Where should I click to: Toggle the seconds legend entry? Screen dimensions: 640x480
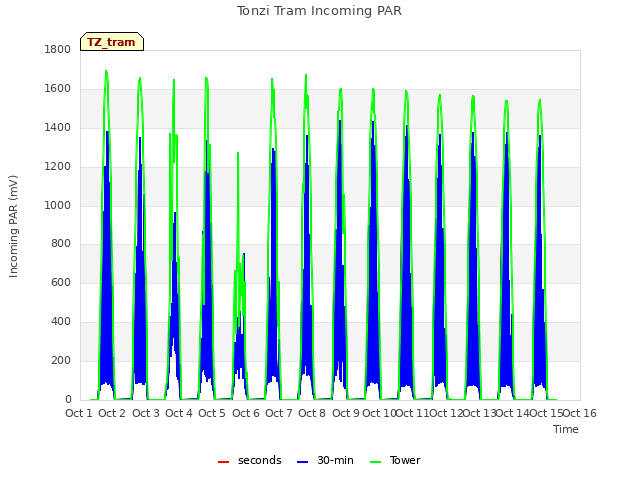(249, 460)
